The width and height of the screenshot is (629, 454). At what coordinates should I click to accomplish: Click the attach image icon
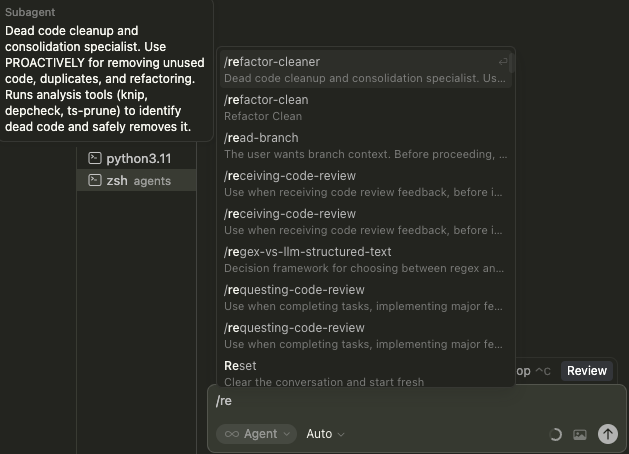point(580,434)
